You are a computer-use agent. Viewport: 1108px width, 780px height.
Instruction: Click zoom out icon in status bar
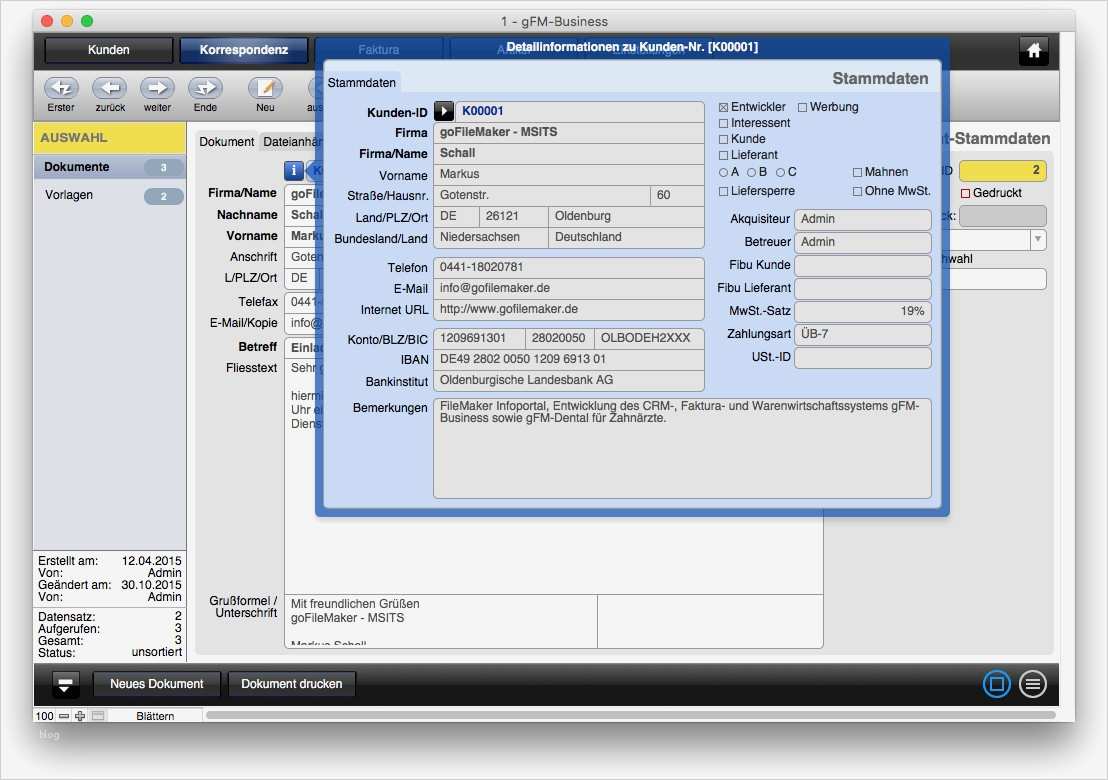(x=64, y=716)
